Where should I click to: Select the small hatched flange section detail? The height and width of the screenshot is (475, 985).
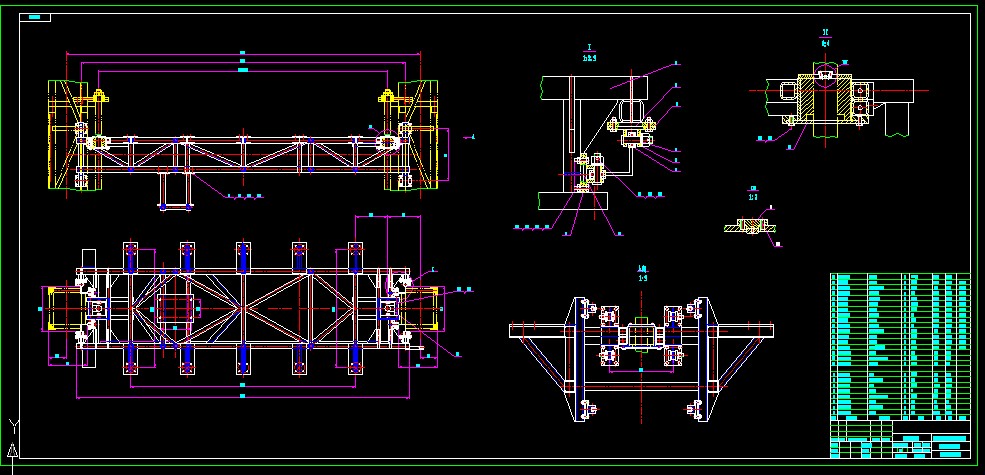751,226
